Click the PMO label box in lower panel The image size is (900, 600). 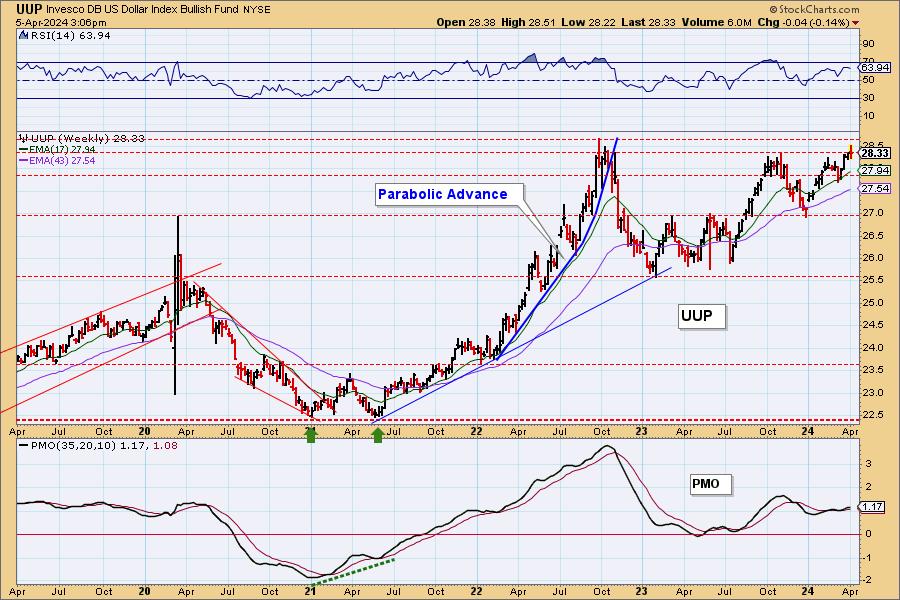tap(711, 483)
